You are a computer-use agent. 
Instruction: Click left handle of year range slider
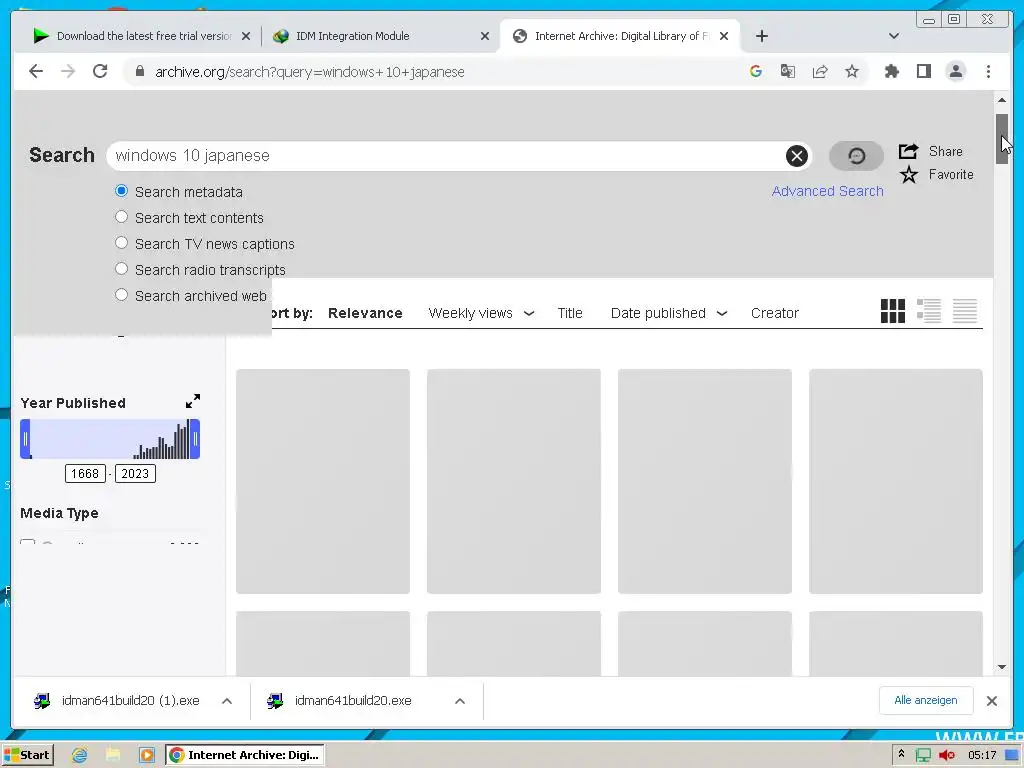click(25, 439)
